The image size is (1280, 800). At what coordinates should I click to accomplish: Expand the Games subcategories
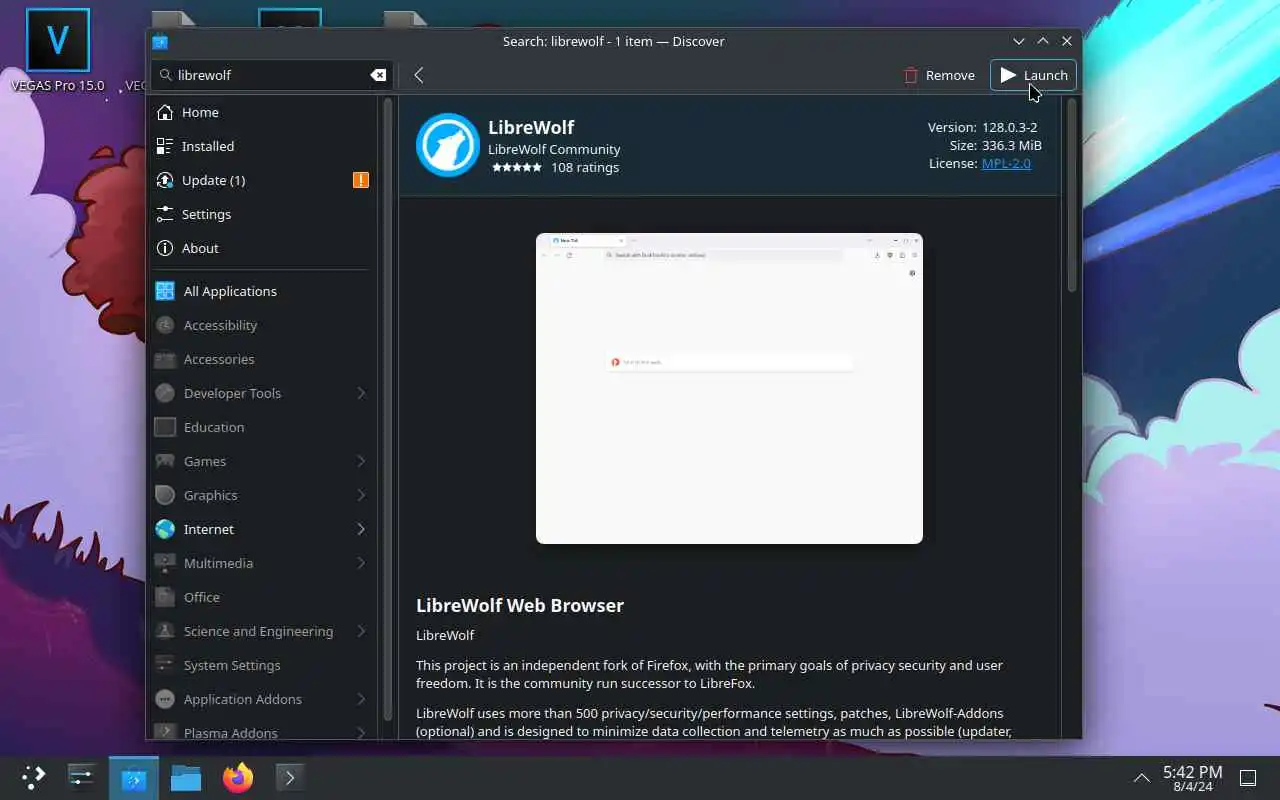point(361,461)
